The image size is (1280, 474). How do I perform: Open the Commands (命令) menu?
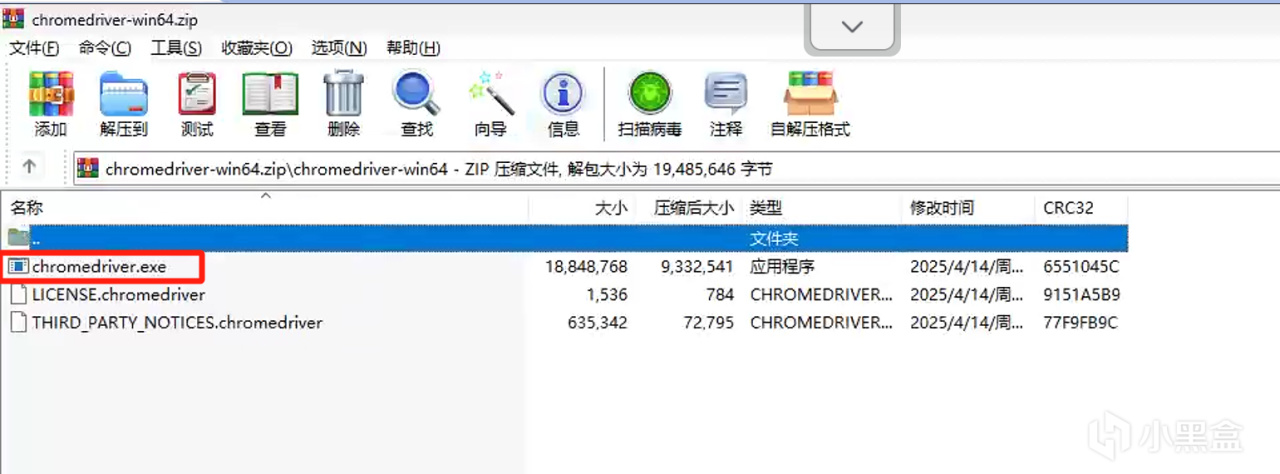click(x=105, y=48)
